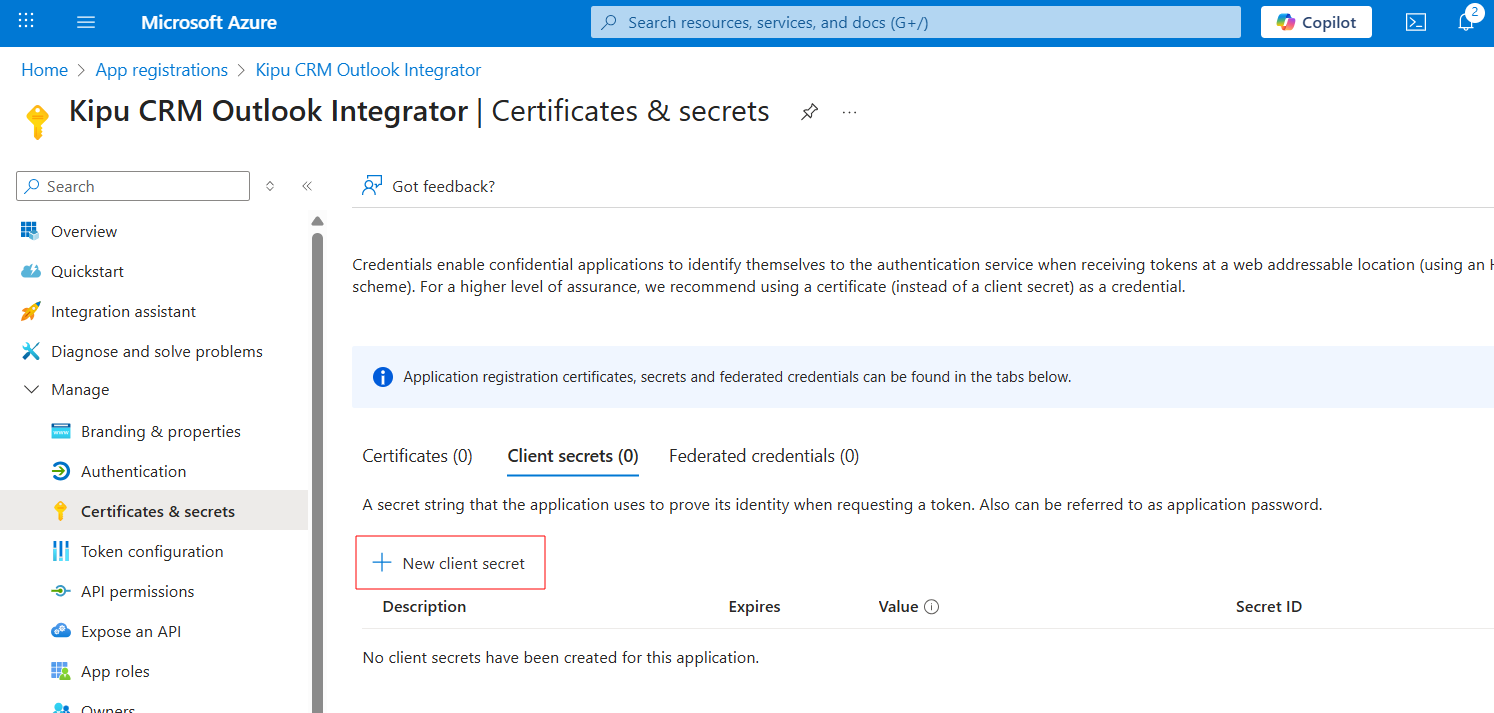Viewport: 1494px width, 713px height.
Task: Collapse the Manage section
Action: point(32,390)
